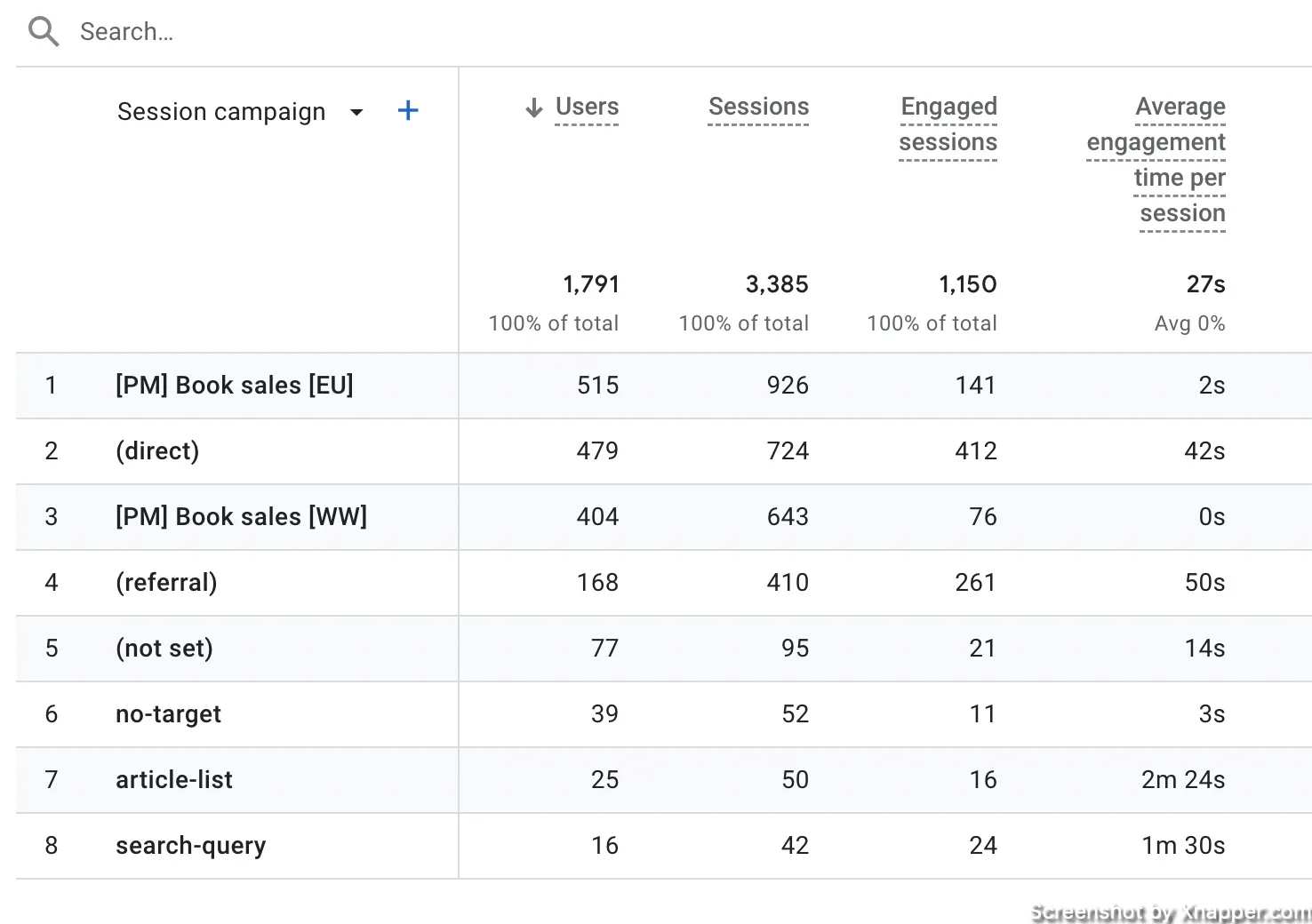Click Users value 39 for no-target

click(x=605, y=714)
